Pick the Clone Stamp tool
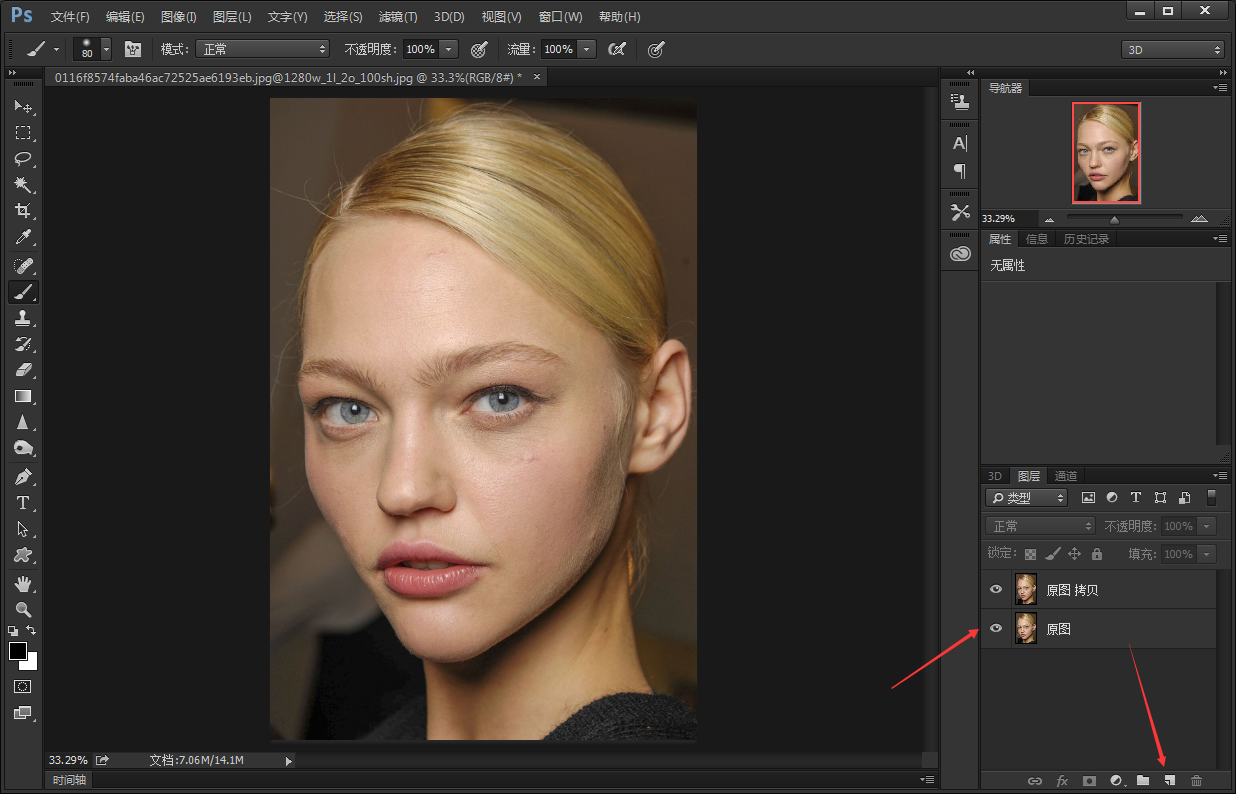This screenshot has width=1236, height=794. click(22, 318)
